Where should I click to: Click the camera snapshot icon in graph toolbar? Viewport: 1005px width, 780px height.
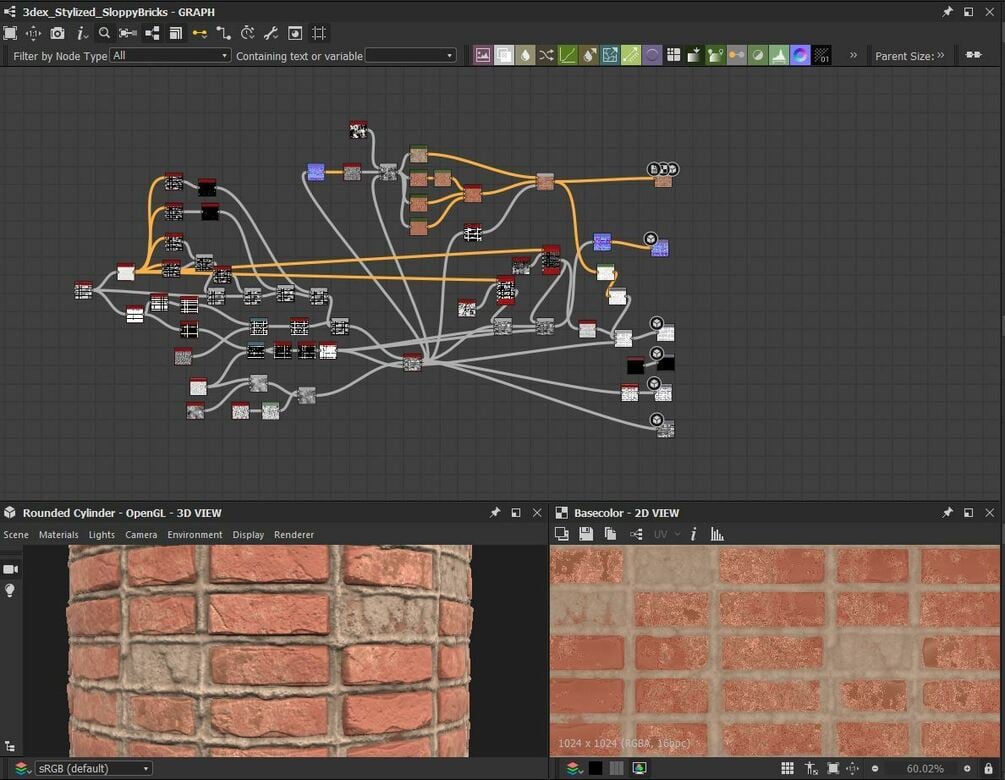57,33
